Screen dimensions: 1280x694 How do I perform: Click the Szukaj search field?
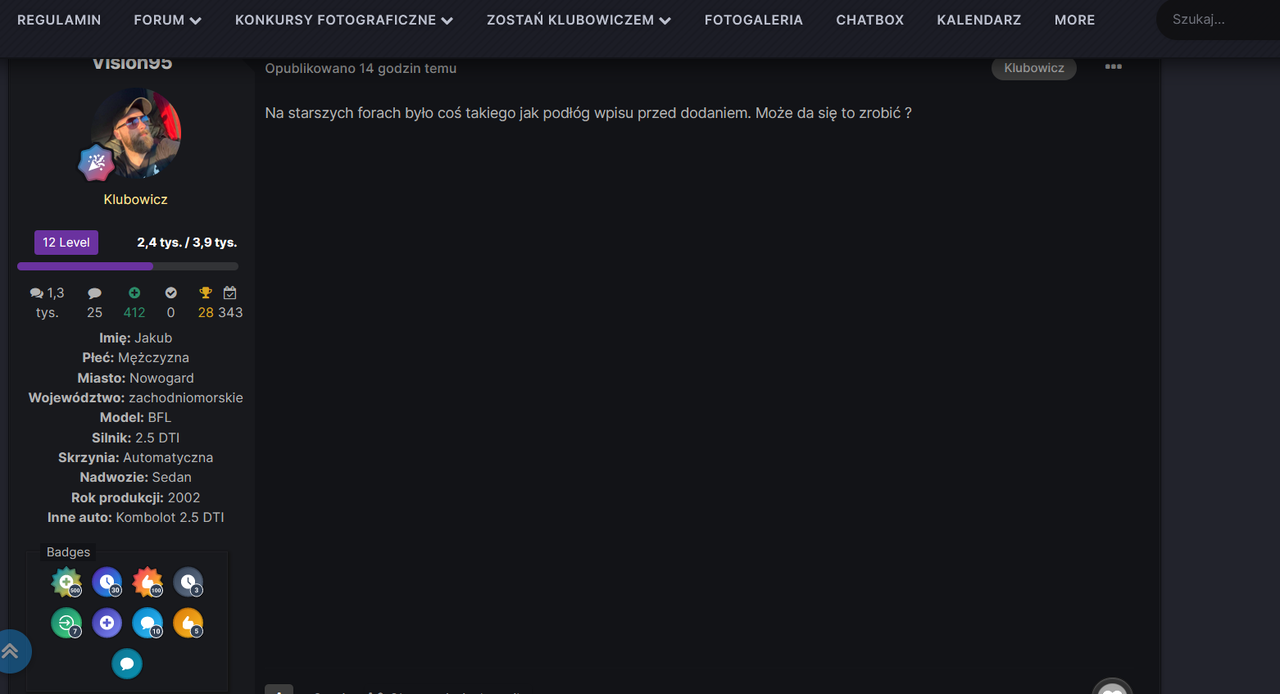point(1220,20)
